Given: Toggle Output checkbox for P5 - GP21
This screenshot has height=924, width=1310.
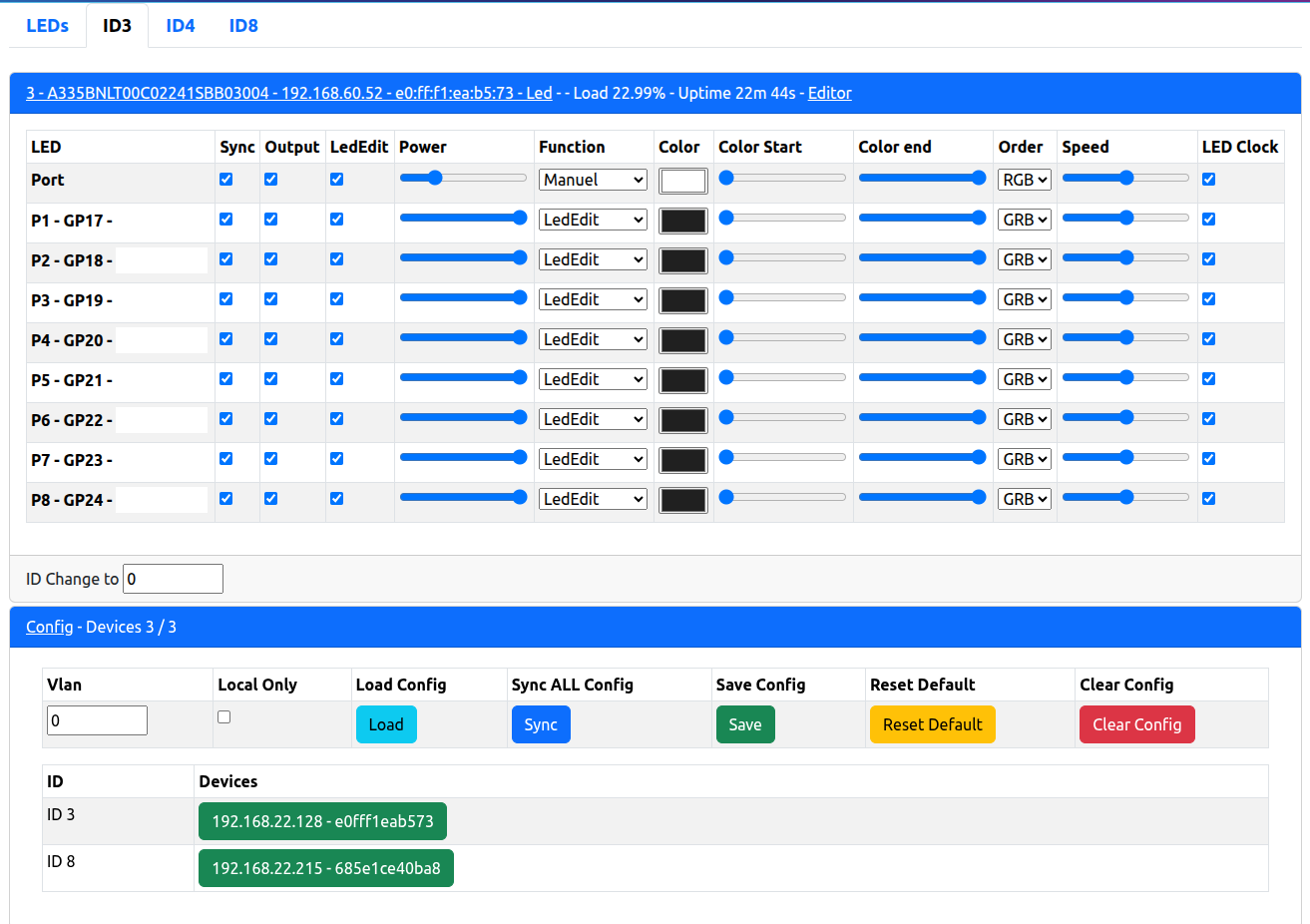Looking at the screenshot, I should pyautogui.click(x=270, y=379).
